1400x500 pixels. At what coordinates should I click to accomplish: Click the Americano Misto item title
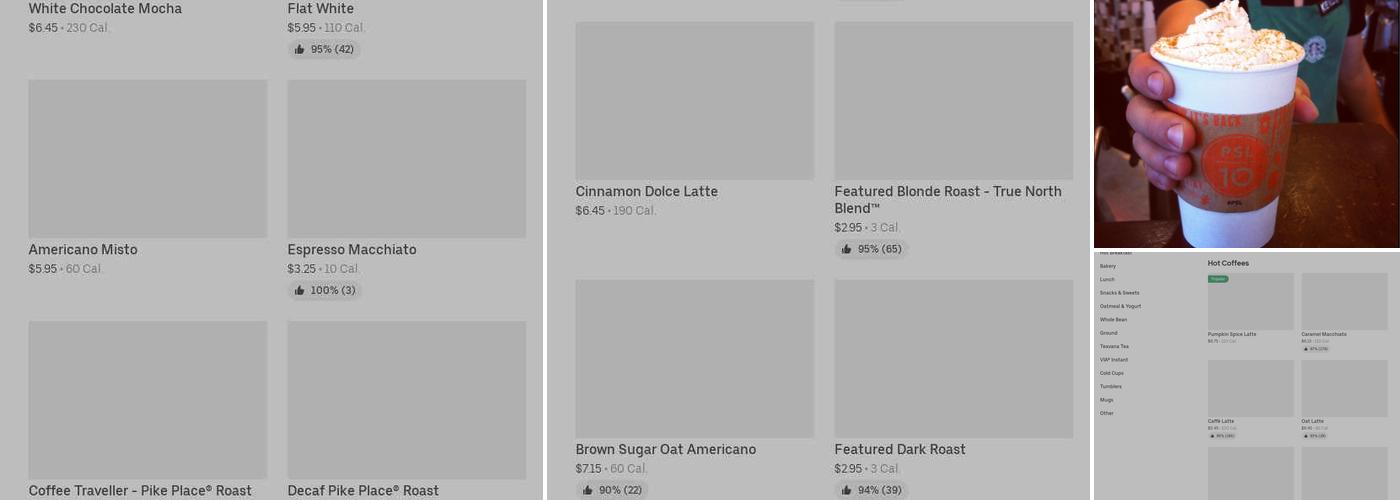pos(83,250)
